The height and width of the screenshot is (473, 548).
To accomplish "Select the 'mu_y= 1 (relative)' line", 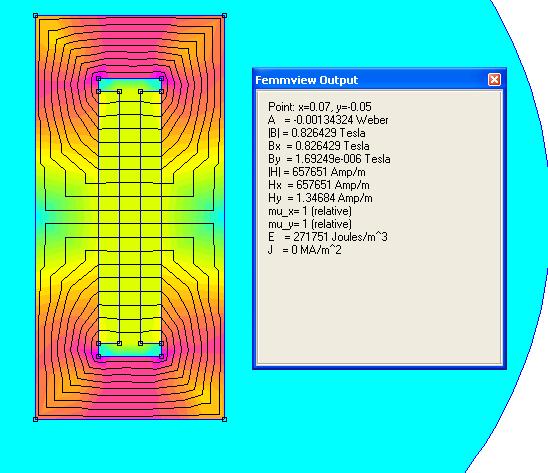I will point(310,224).
